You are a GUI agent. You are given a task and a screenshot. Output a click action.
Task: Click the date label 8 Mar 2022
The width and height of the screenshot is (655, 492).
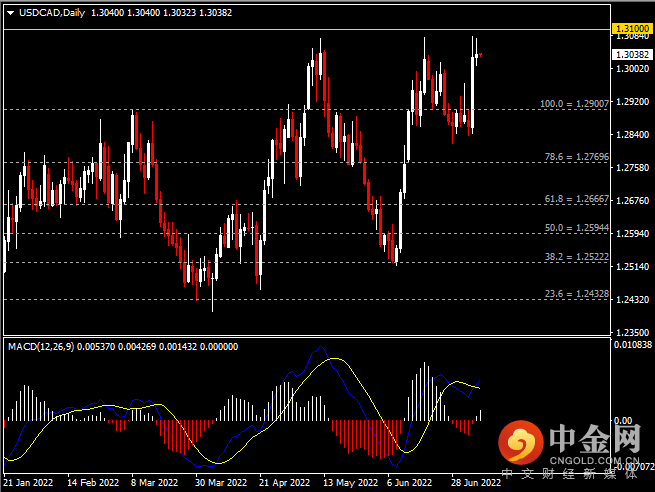pos(154,483)
